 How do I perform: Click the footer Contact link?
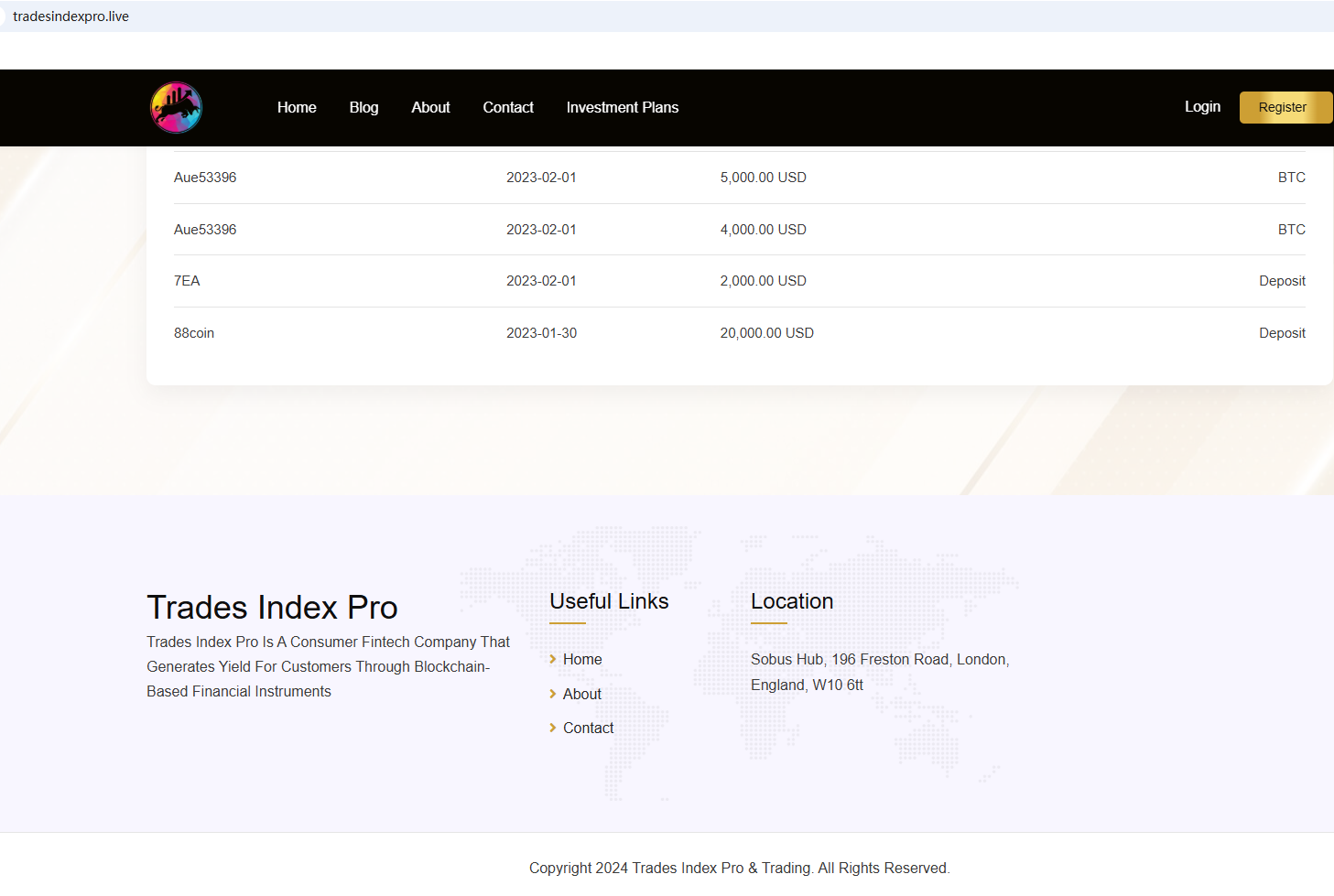pyautogui.click(x=588, y=729)
